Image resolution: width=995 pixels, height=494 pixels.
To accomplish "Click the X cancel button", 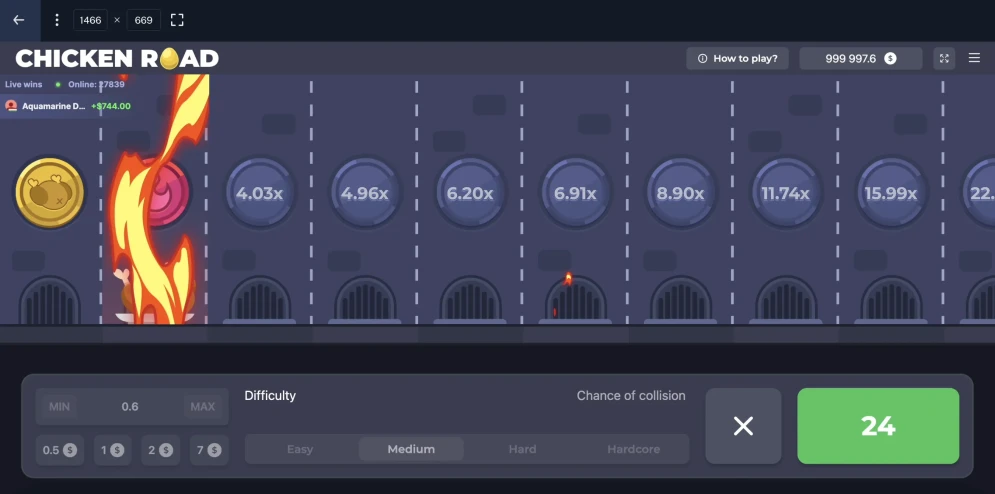I will pos(743,426).
